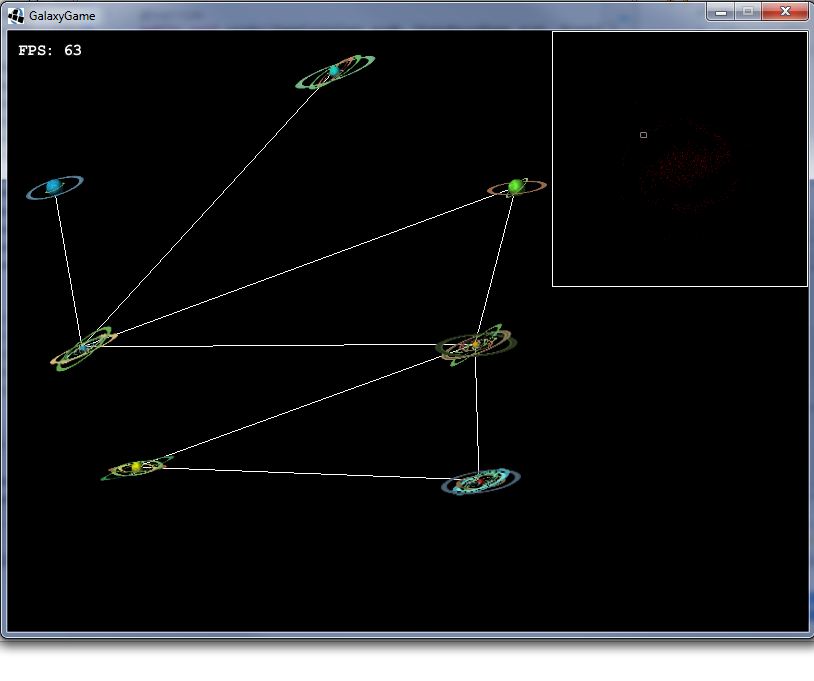Image resolution: width=814 pixels, height=681 pixels.
Task: Click the disabled maximize button
Action: pyautogui.click(x=748, y=11)
